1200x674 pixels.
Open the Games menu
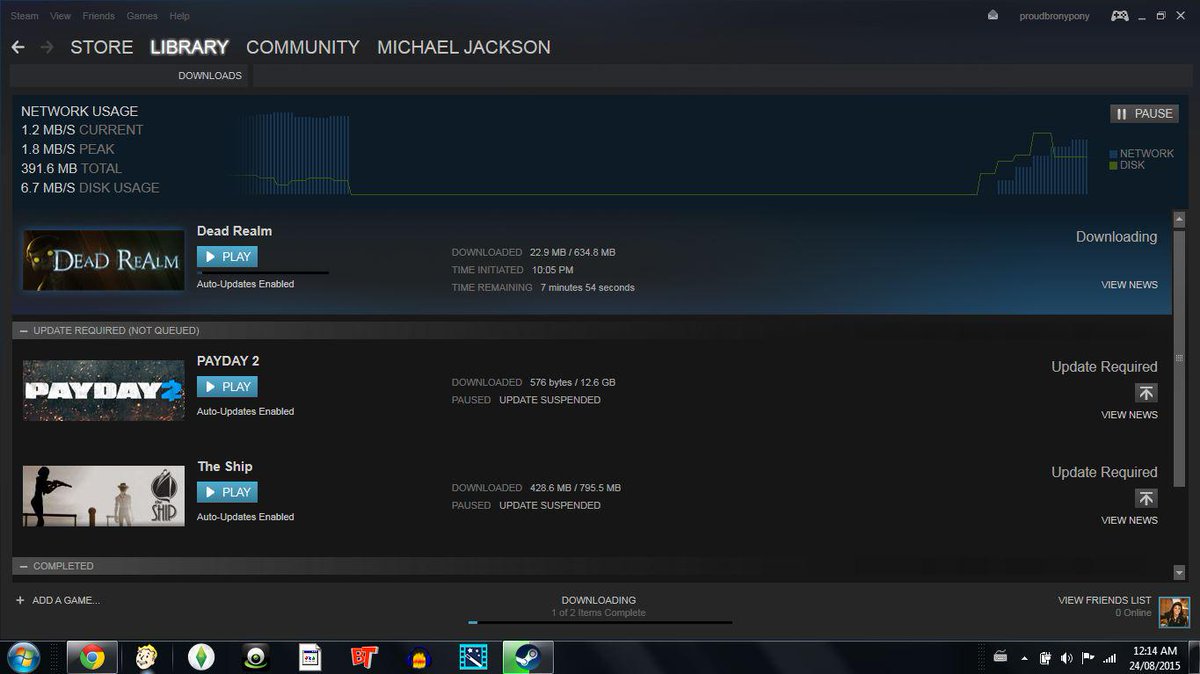[x=142, y=16]
